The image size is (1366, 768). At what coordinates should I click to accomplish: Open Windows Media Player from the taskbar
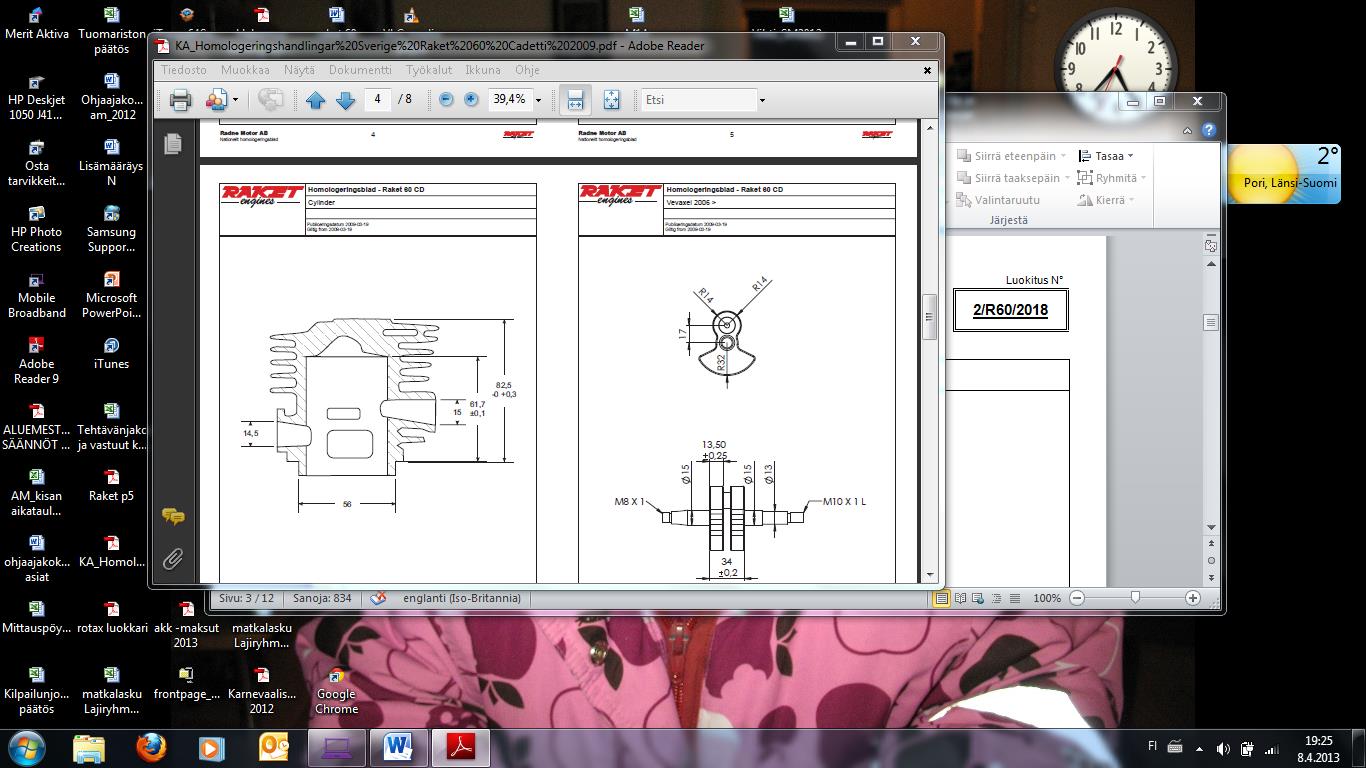211,747
